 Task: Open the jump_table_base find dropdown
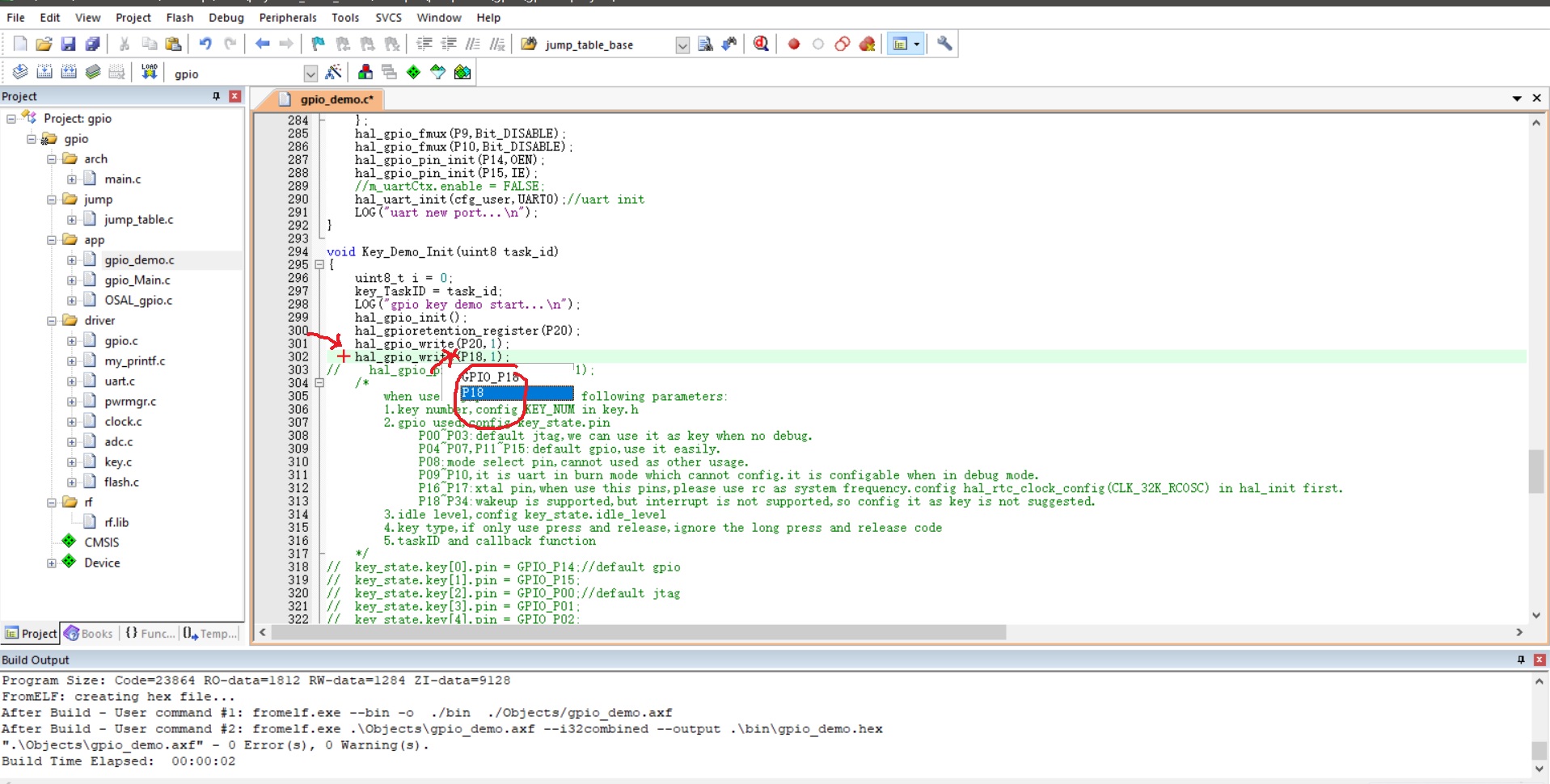tap(682, 45)
